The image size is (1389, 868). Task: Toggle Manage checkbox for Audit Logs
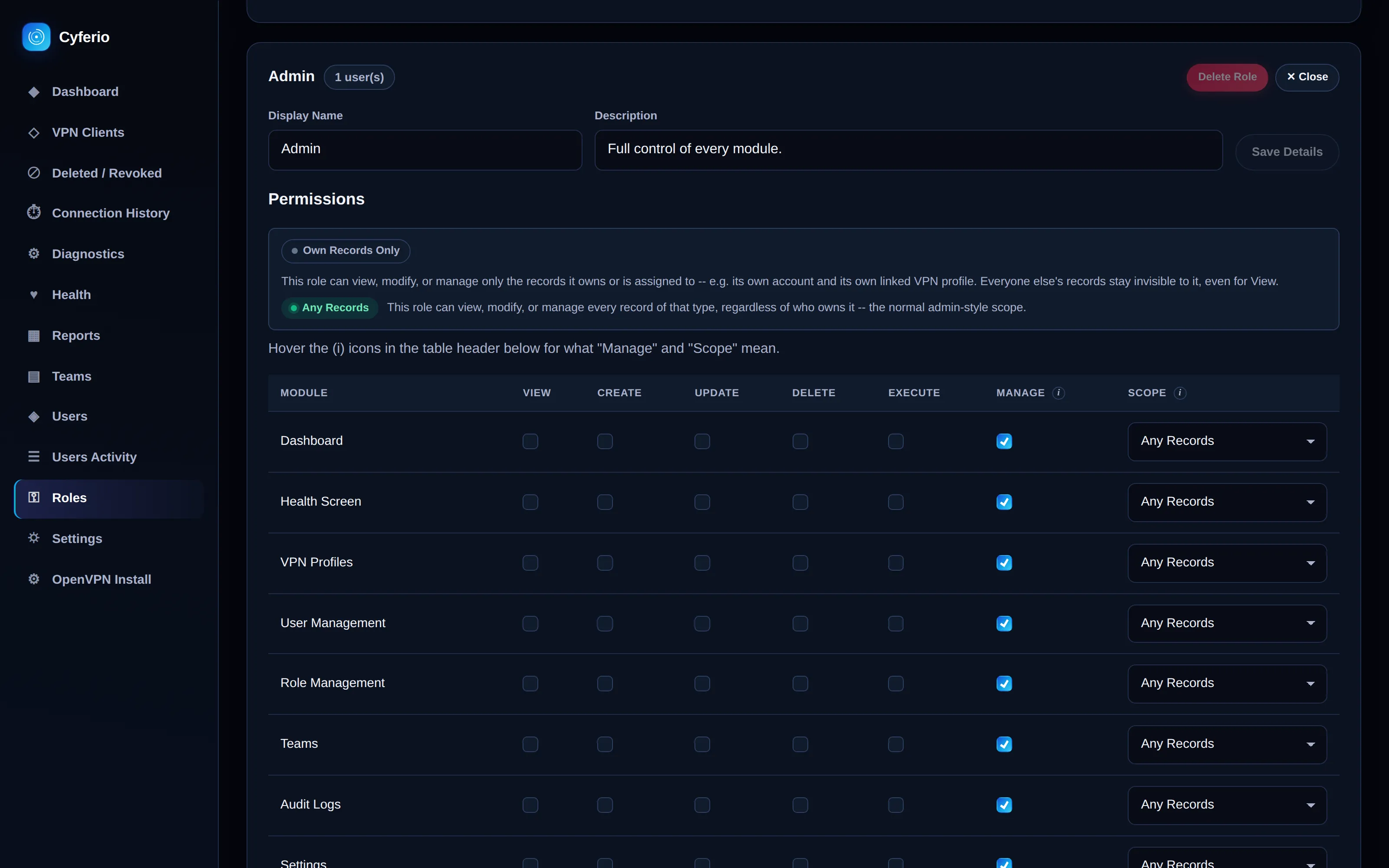tap(1004, 806)
